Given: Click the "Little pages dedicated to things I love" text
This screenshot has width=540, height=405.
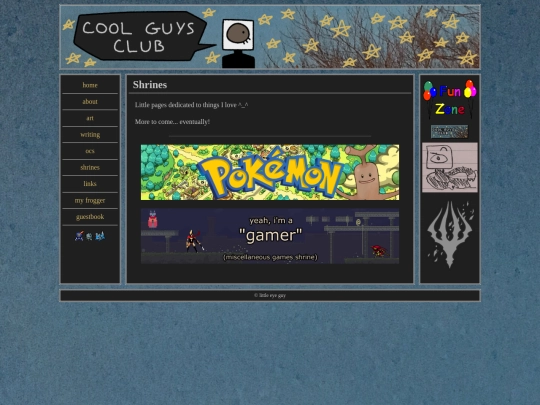Looking at the screenshot, I should (191, 105).
